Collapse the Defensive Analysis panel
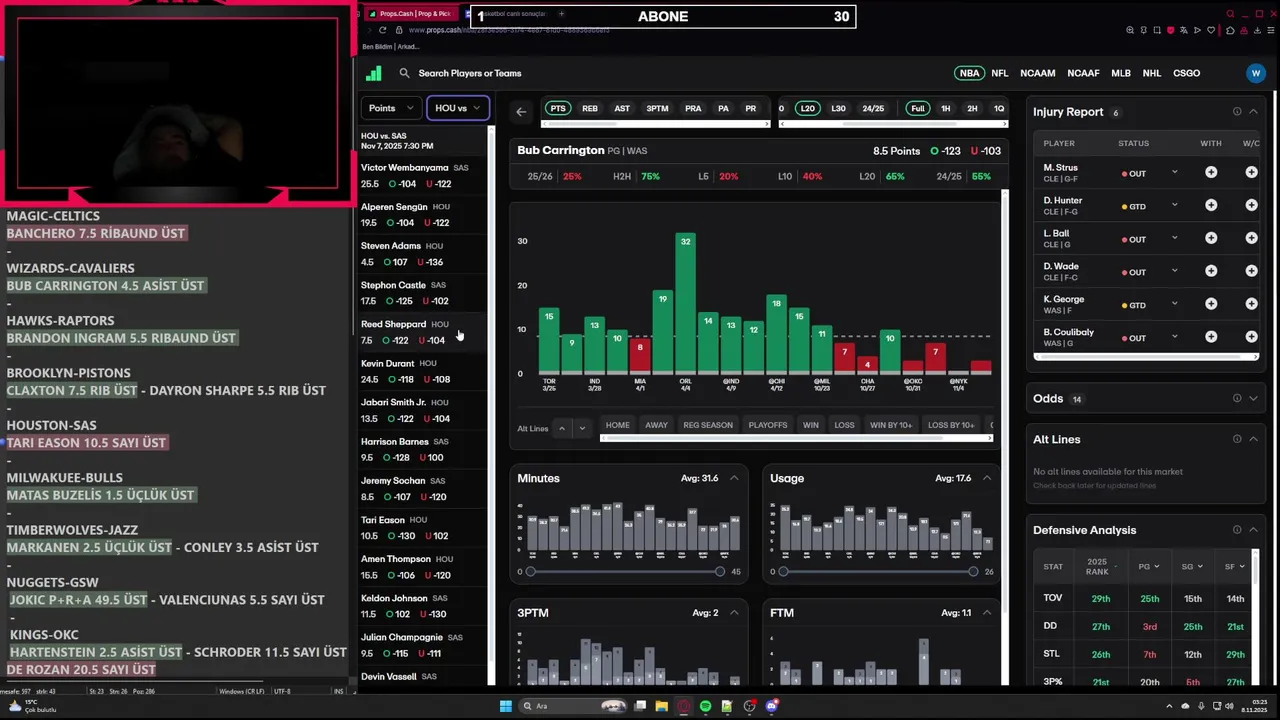1280x720 pixels. coord(1254,530)
